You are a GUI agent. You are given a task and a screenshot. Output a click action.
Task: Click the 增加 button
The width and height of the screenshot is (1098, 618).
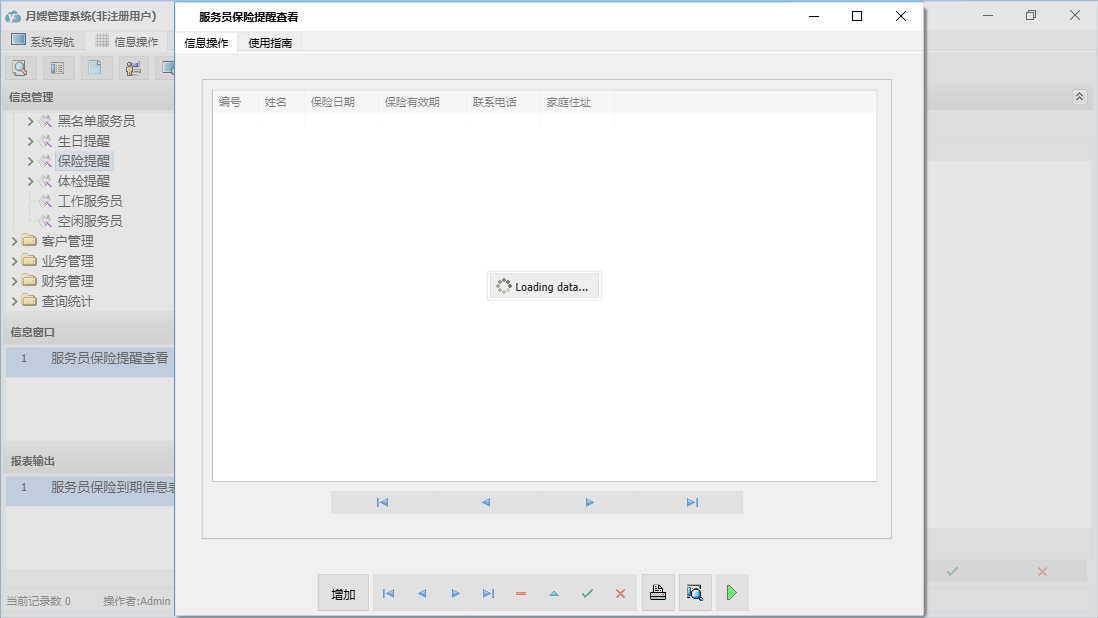click(342, 592)
